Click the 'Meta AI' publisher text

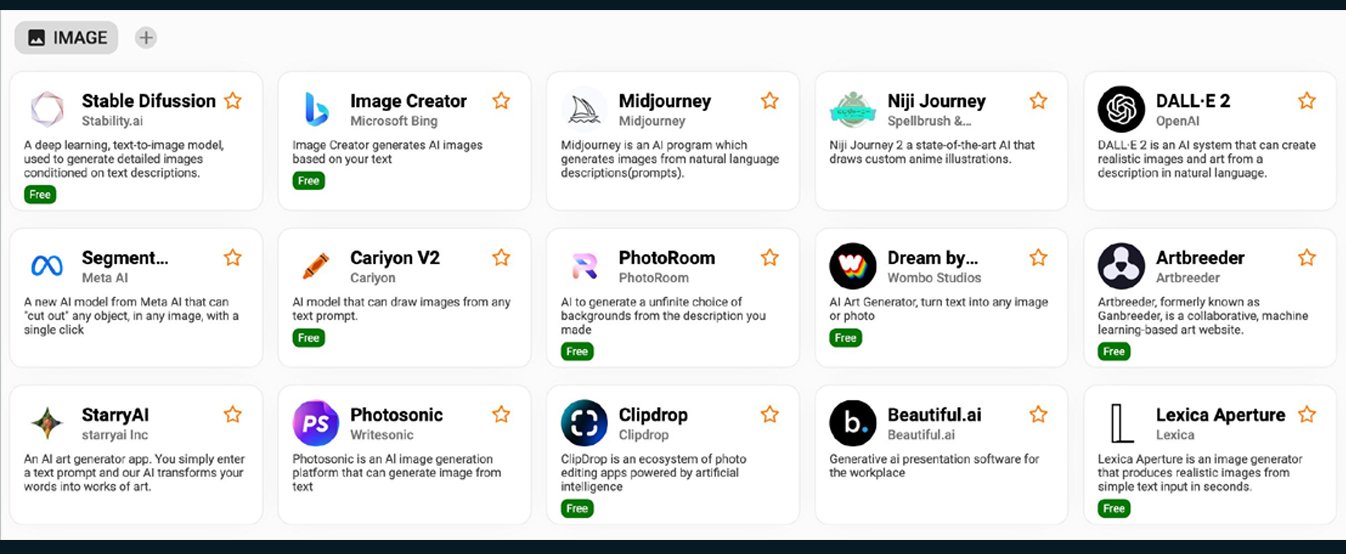click(105, 278)
